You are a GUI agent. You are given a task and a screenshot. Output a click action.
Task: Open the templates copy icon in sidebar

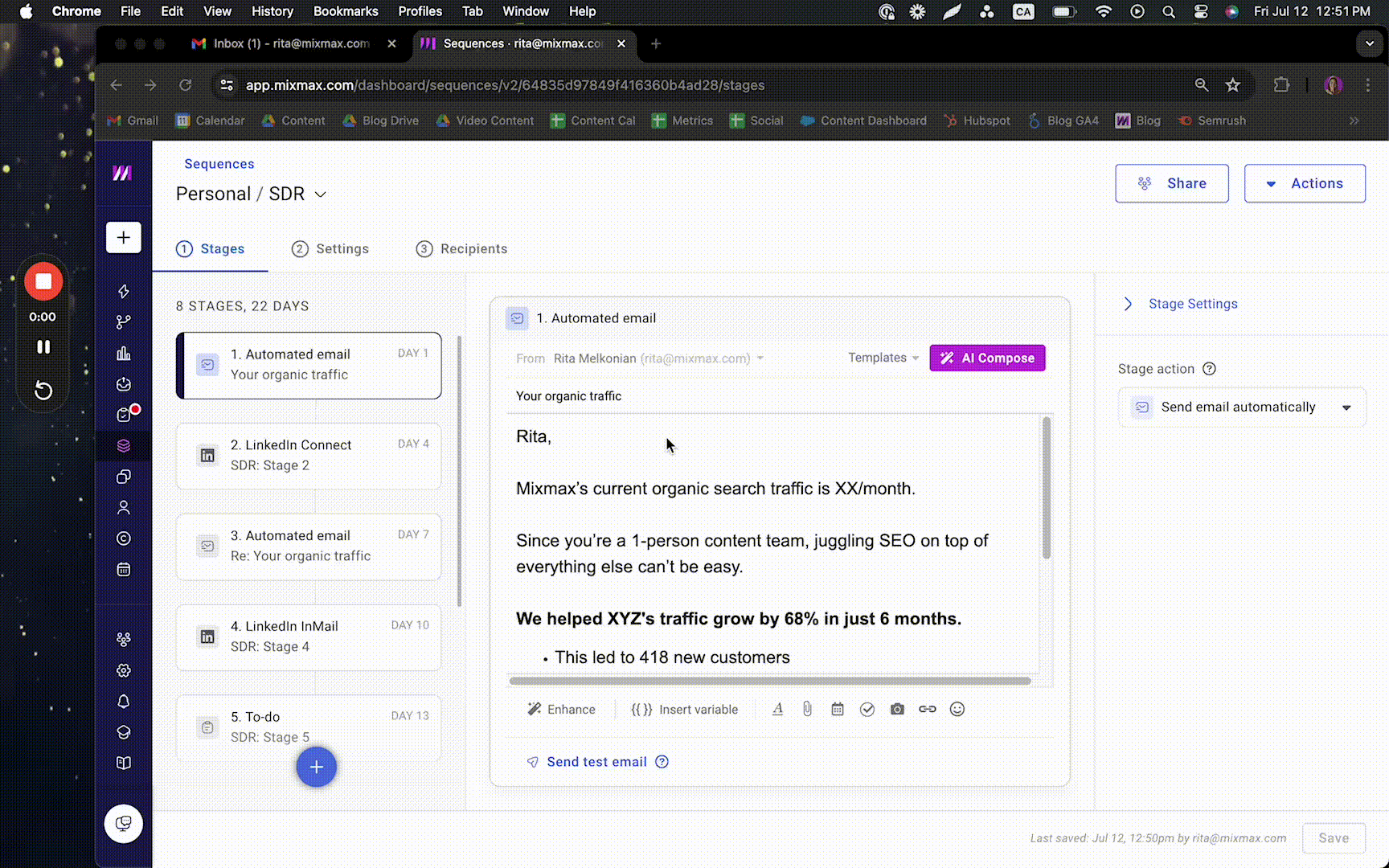point(124,477)
